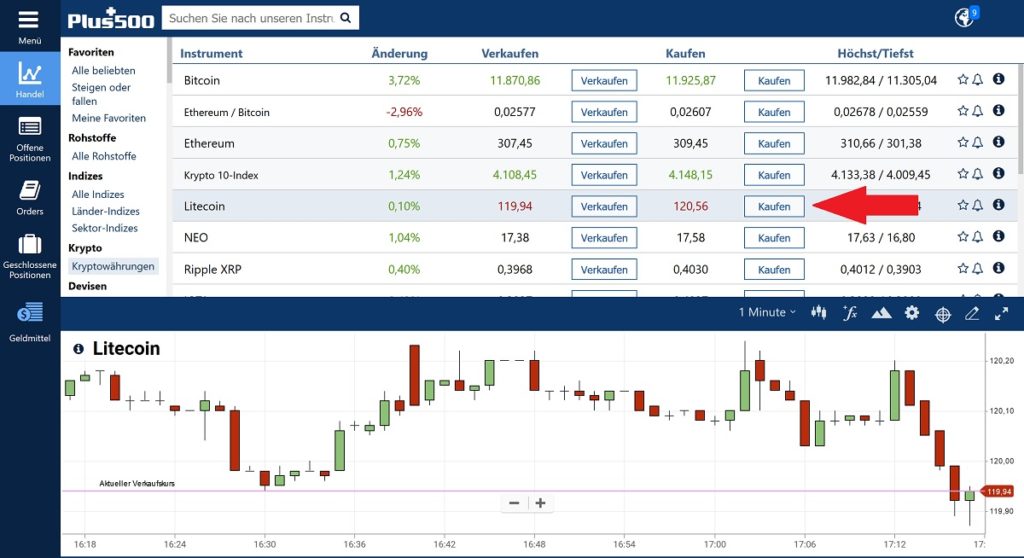Zoom out the chart with minus
Viewport: 1024px width, 558px height.
pyautogui.click(x=514, y=503)
